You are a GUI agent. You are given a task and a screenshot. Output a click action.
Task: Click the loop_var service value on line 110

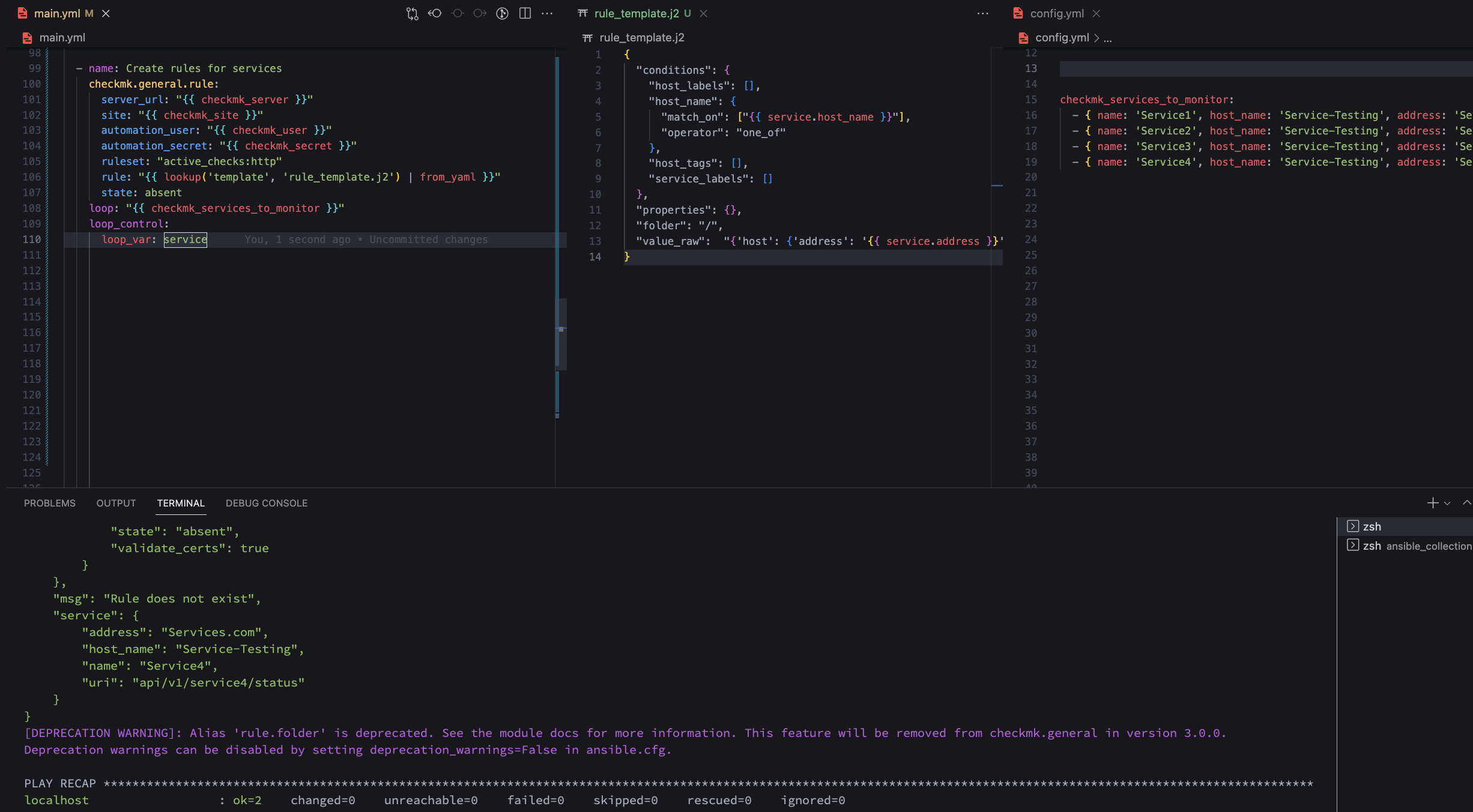pos(185,239)
